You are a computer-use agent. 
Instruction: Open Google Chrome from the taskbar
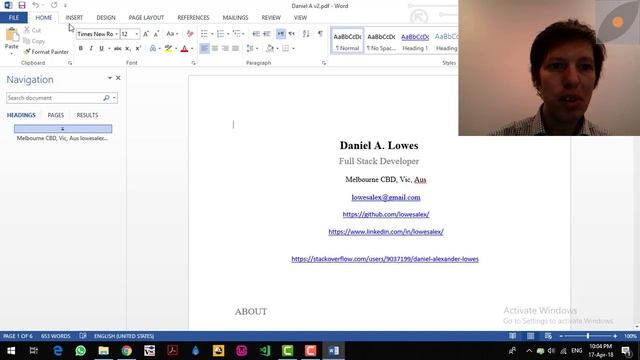point(127,351)
